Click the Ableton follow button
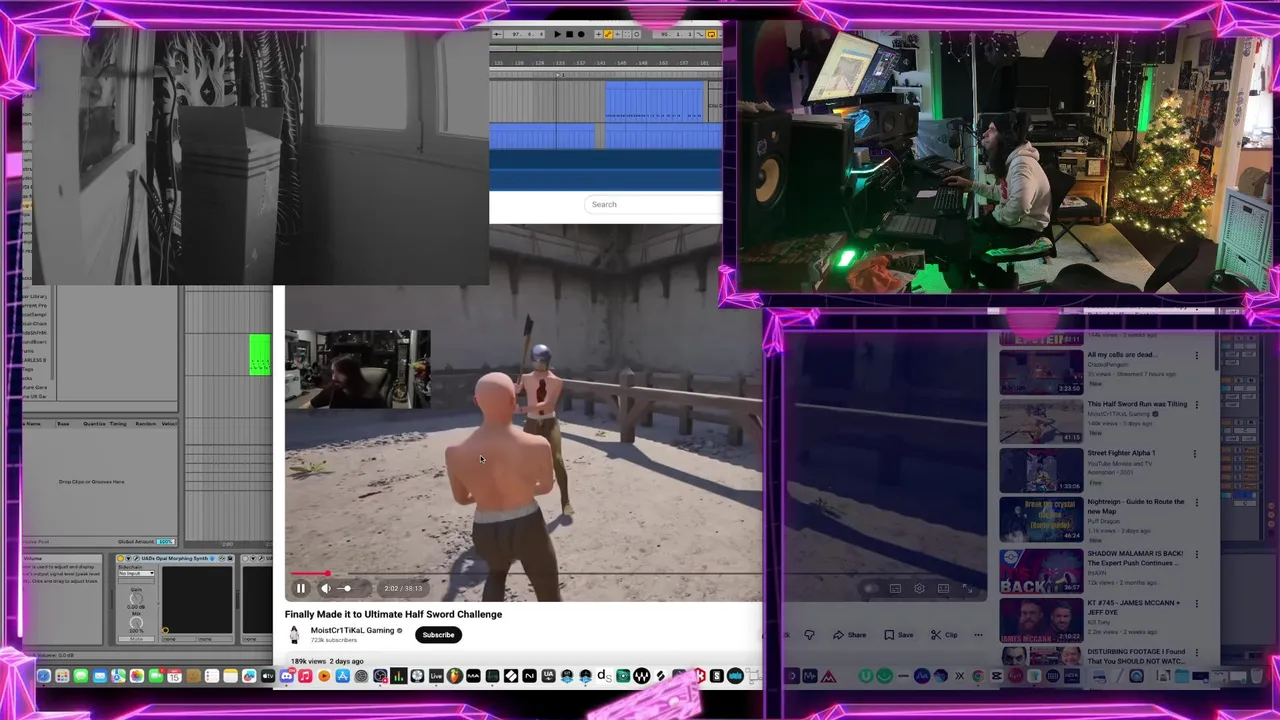Viewport: 1280px width, 720px height. click(498, 34)
